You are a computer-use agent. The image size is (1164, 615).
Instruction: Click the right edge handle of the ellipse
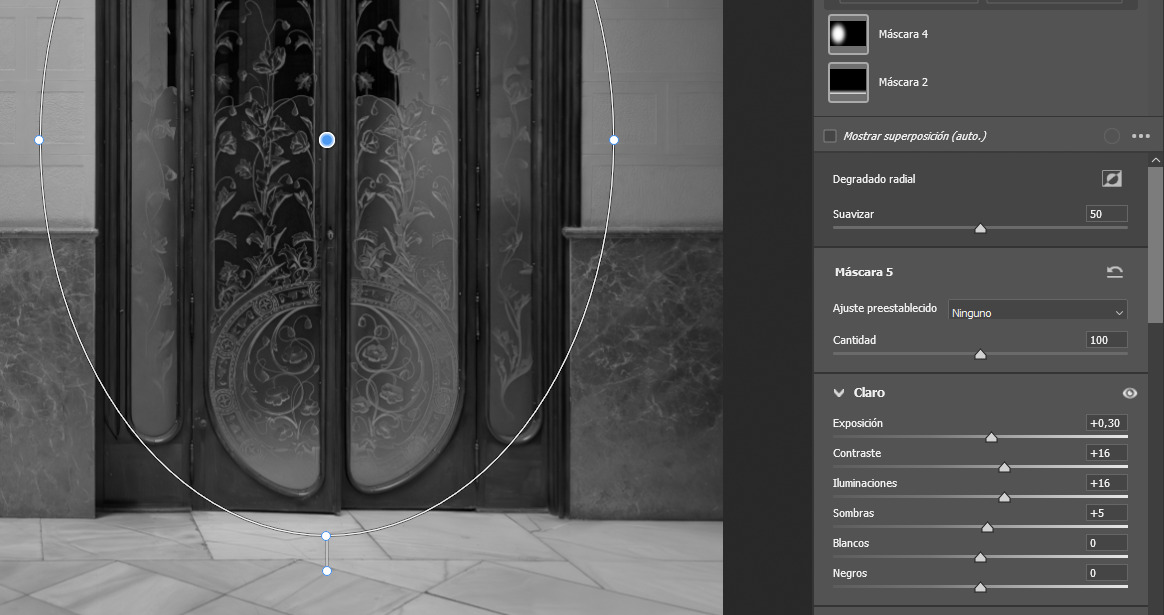pos(614,140)
